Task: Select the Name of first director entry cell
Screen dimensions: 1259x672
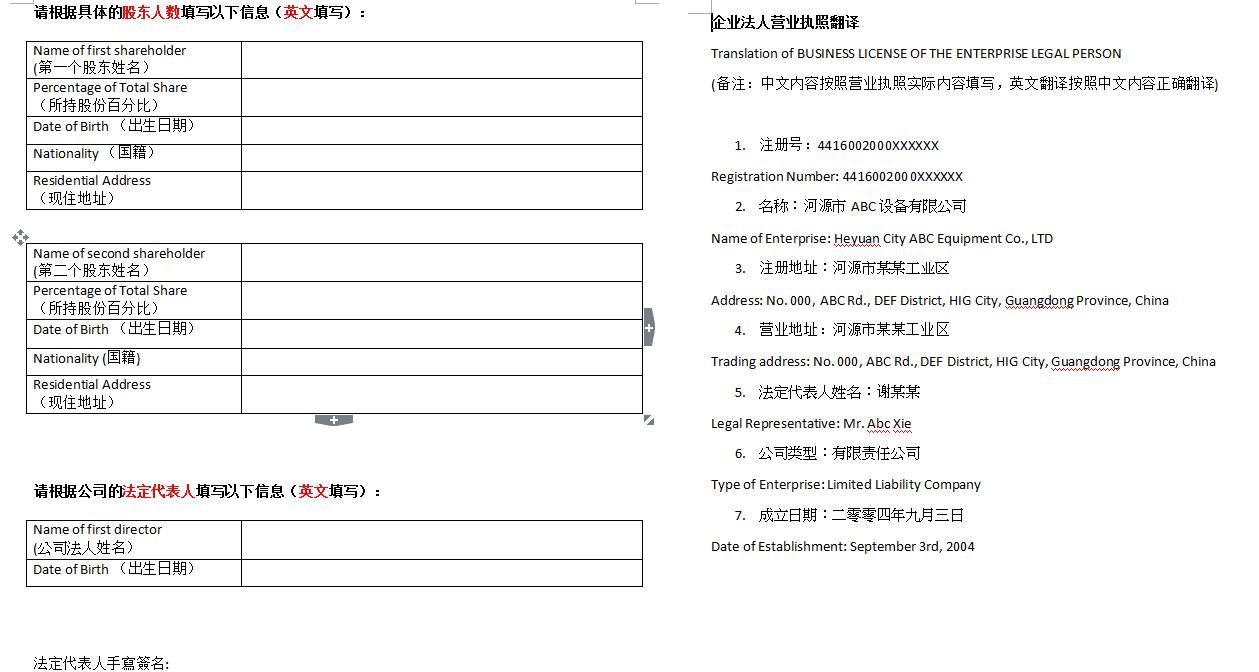Action: click(x=440, y=539)
